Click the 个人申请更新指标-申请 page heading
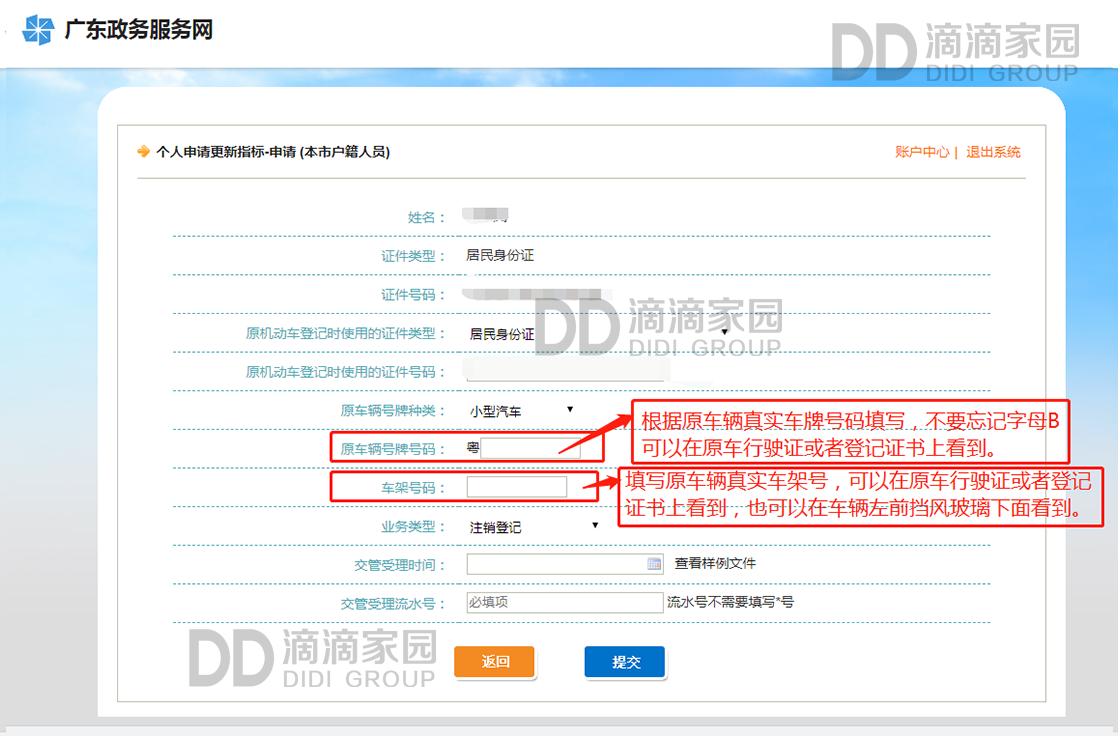This screenshot has width=1118, height=736. pos(273,152)
